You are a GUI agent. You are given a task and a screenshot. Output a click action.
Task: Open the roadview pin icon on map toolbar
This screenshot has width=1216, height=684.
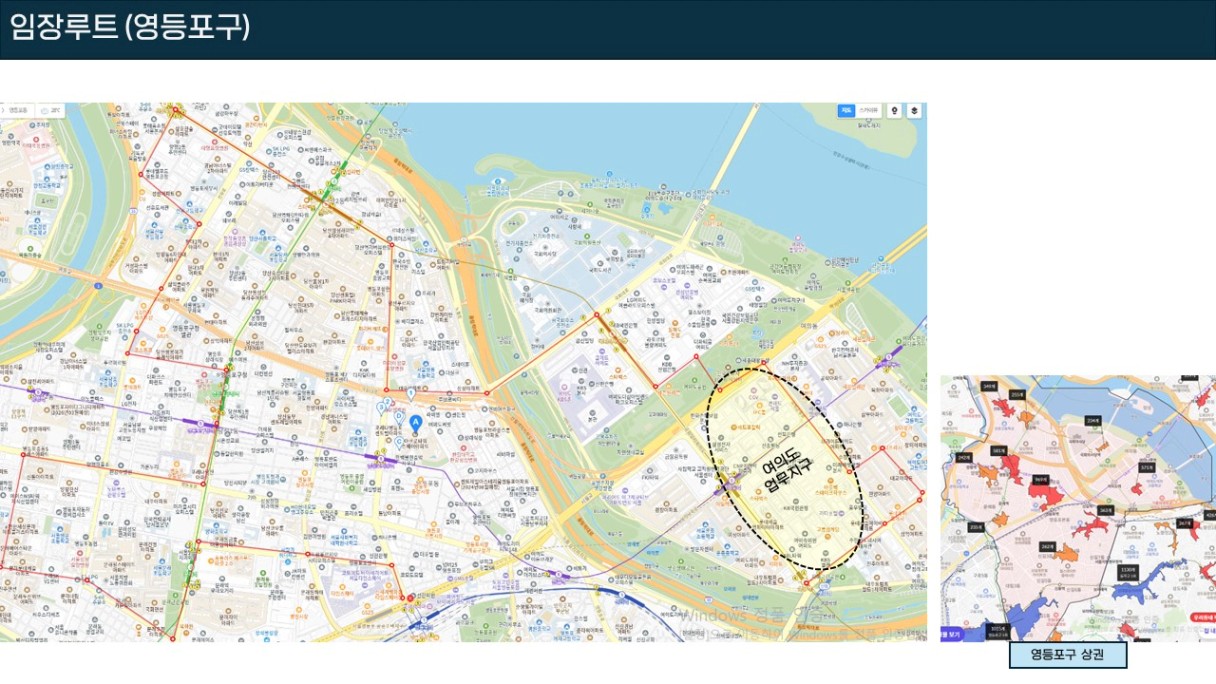(895, 110)
